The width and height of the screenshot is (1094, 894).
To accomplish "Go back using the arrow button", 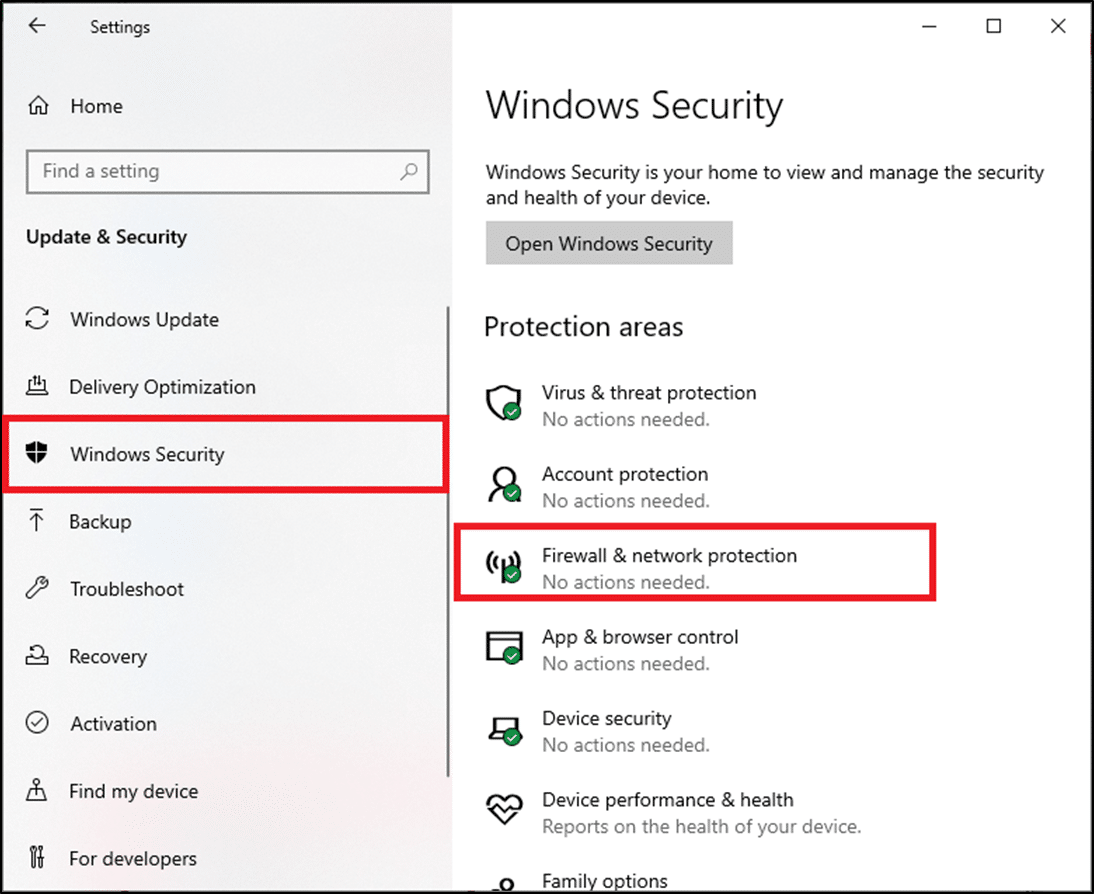I will click(x=36, y=26).
